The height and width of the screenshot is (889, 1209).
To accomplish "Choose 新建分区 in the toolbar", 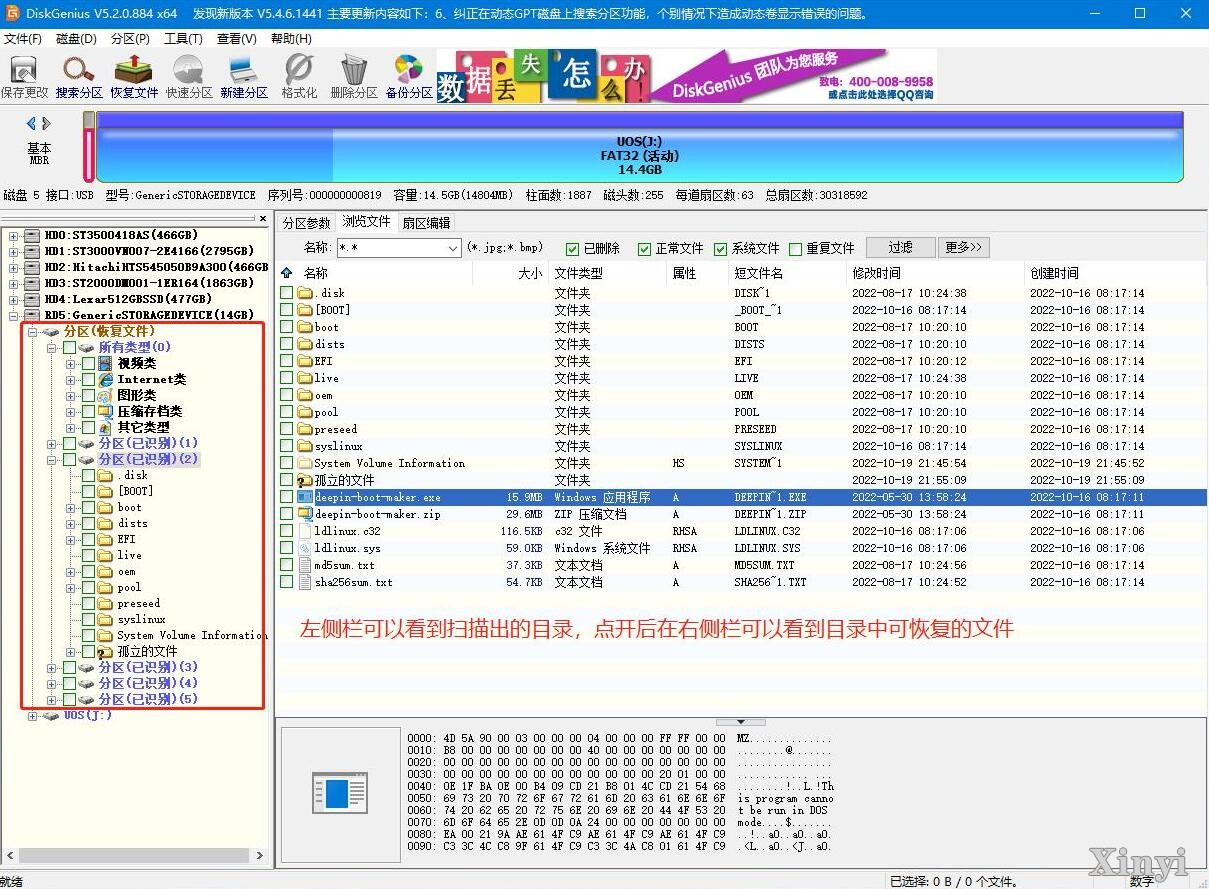I will coord(244,70).
